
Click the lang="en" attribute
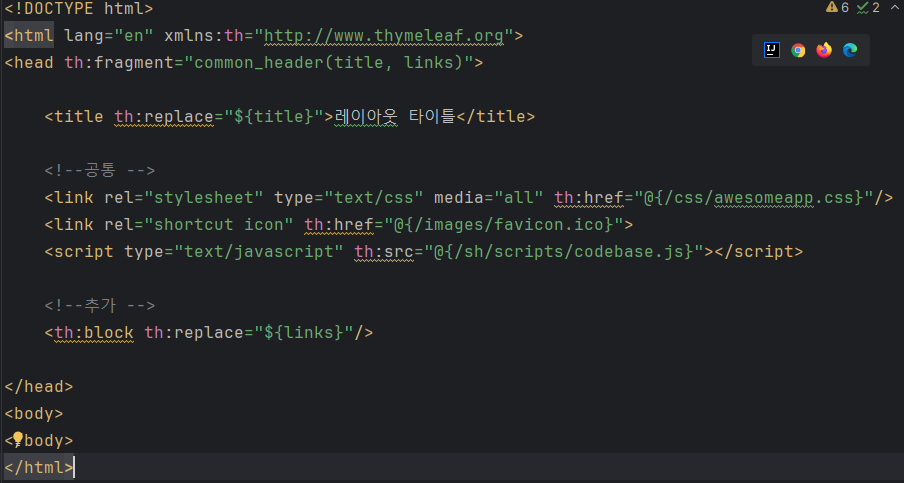point(109,36)
